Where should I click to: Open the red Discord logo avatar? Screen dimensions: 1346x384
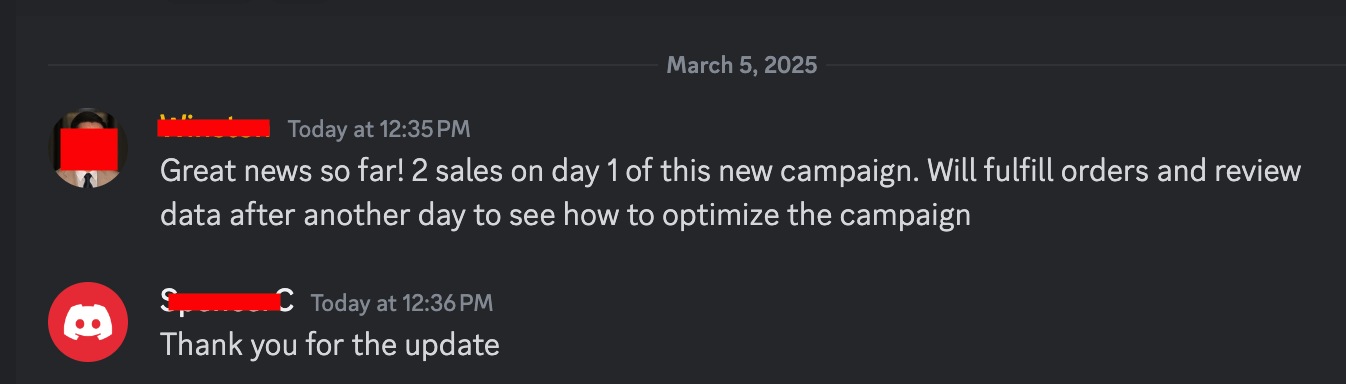point(88,322)
